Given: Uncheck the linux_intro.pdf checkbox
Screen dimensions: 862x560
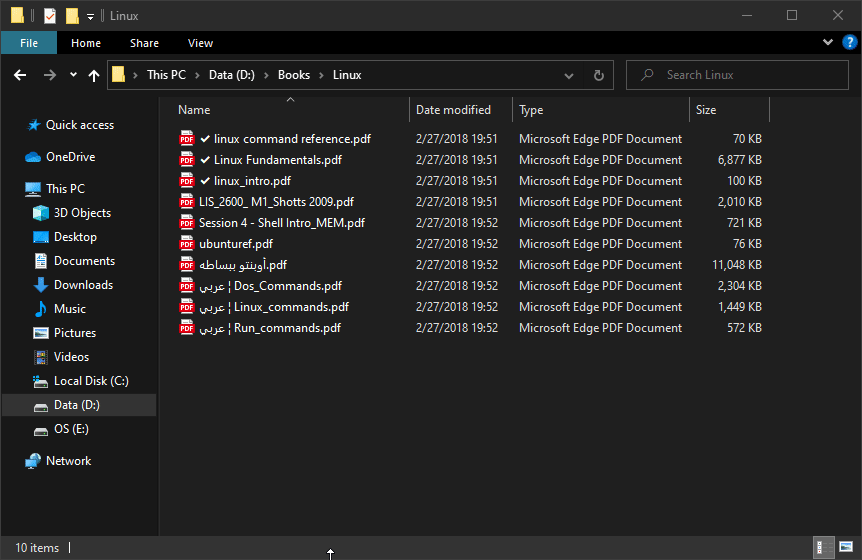Looking at the screenshot, I should 205,181.
